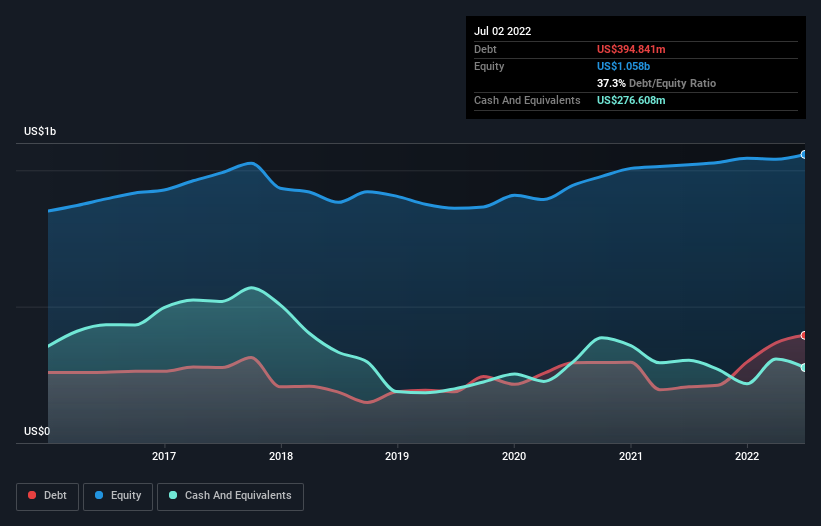This screenshot has width=821, height=526.
Task: Click the US$1b y-axis label
Action: [x=40, y=131]
